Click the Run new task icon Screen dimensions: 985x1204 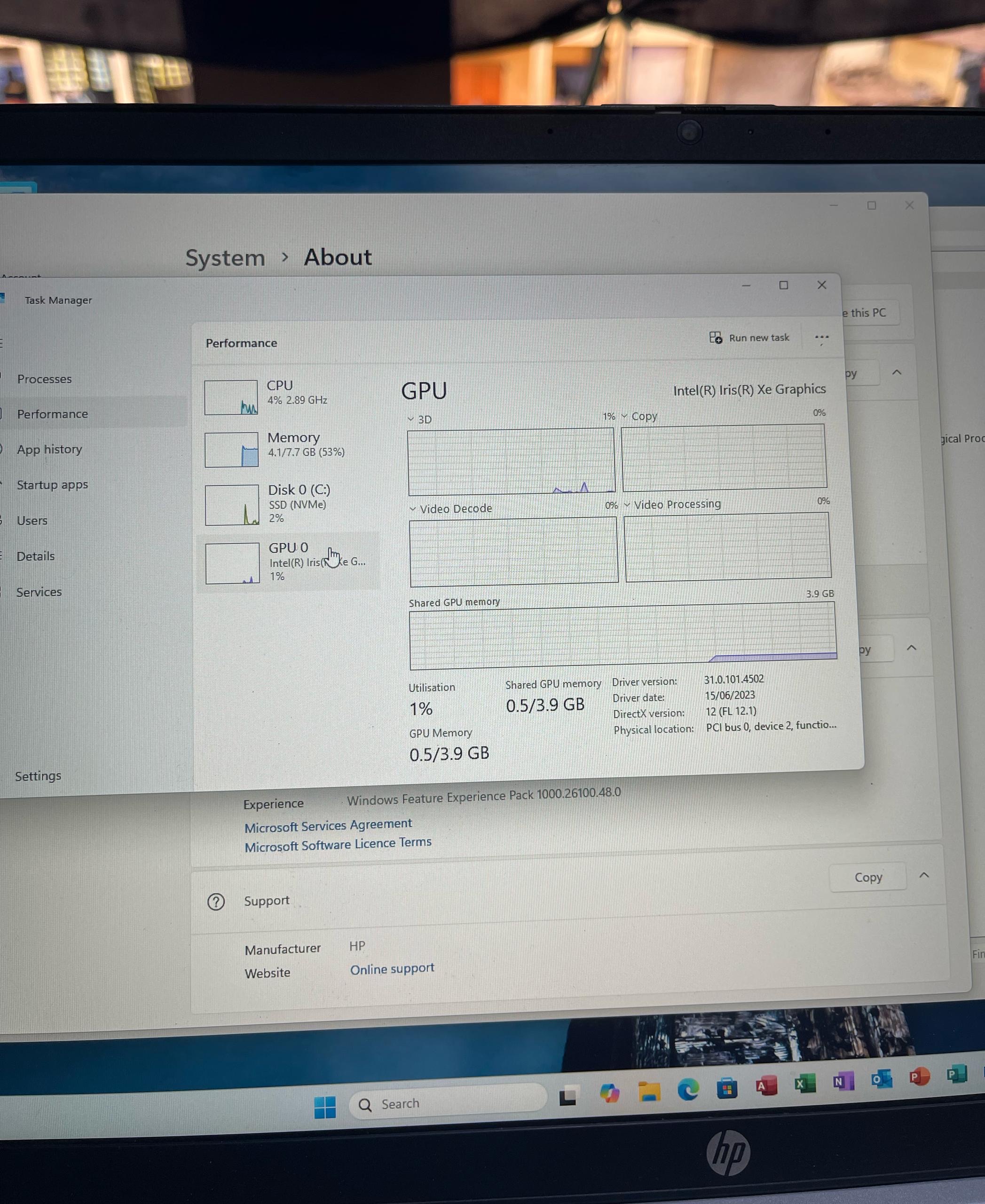coord(716,338)
